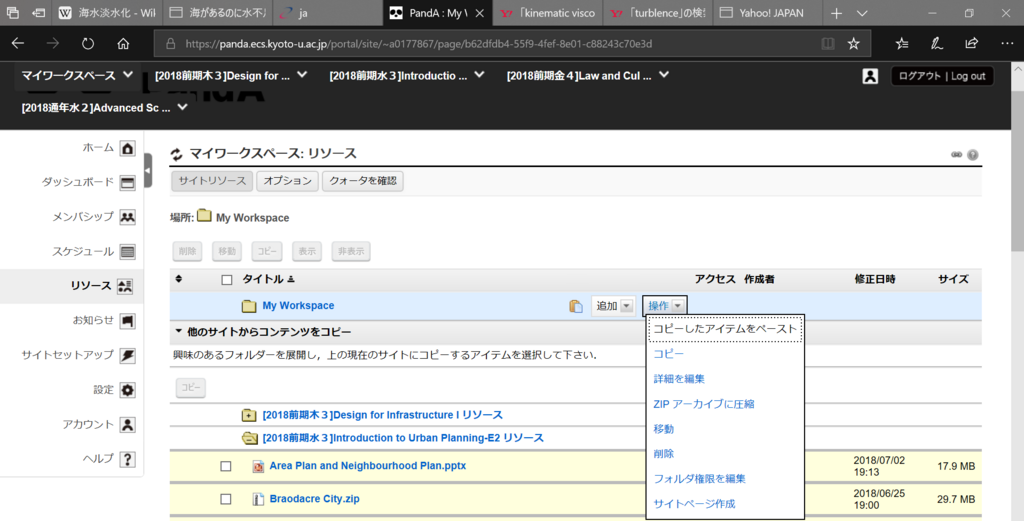Click the Resources sidebar icon
This screenshot has height=521, width=1024.
(125, 286)
